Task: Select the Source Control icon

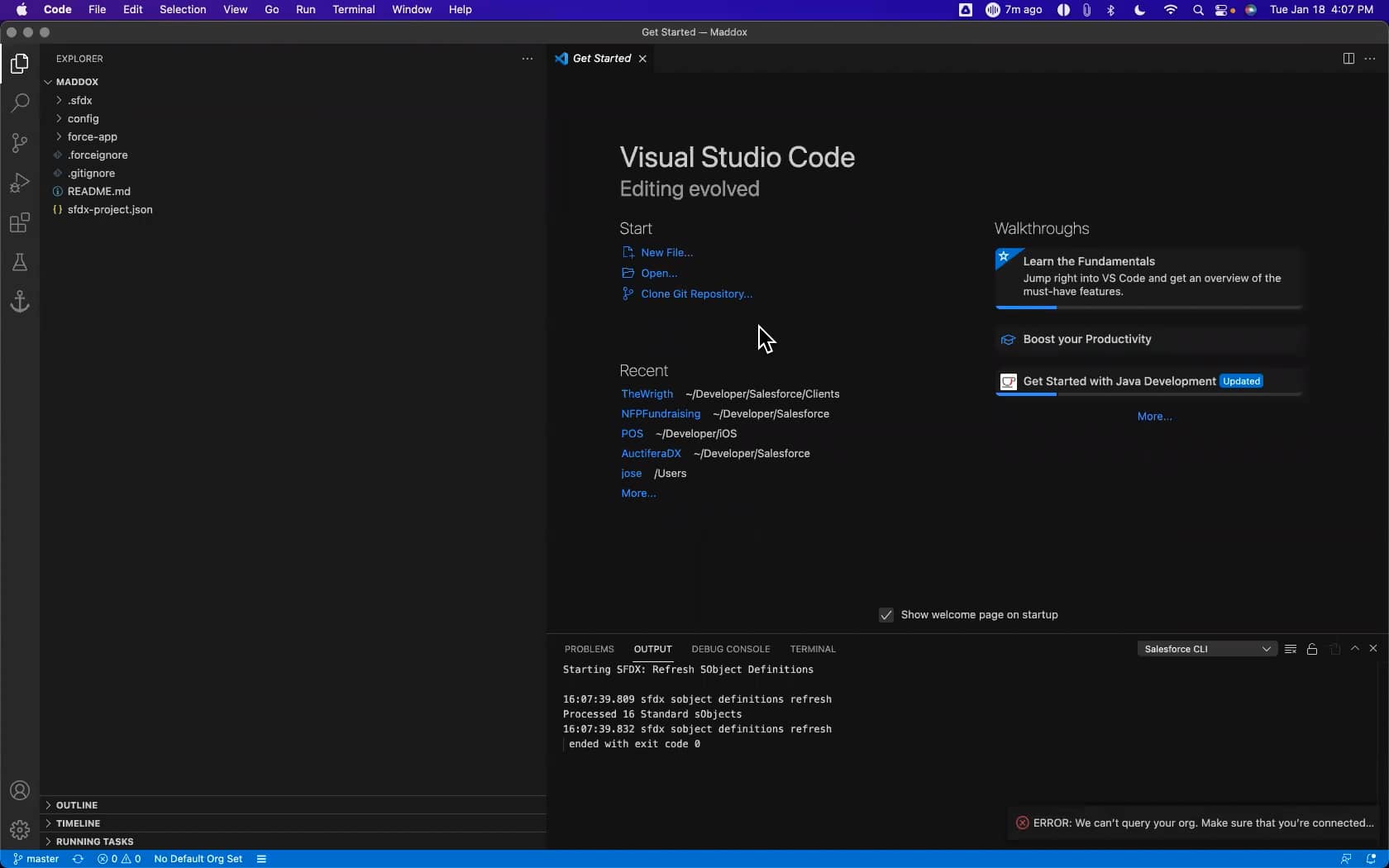Action: (x=19, y=143)
